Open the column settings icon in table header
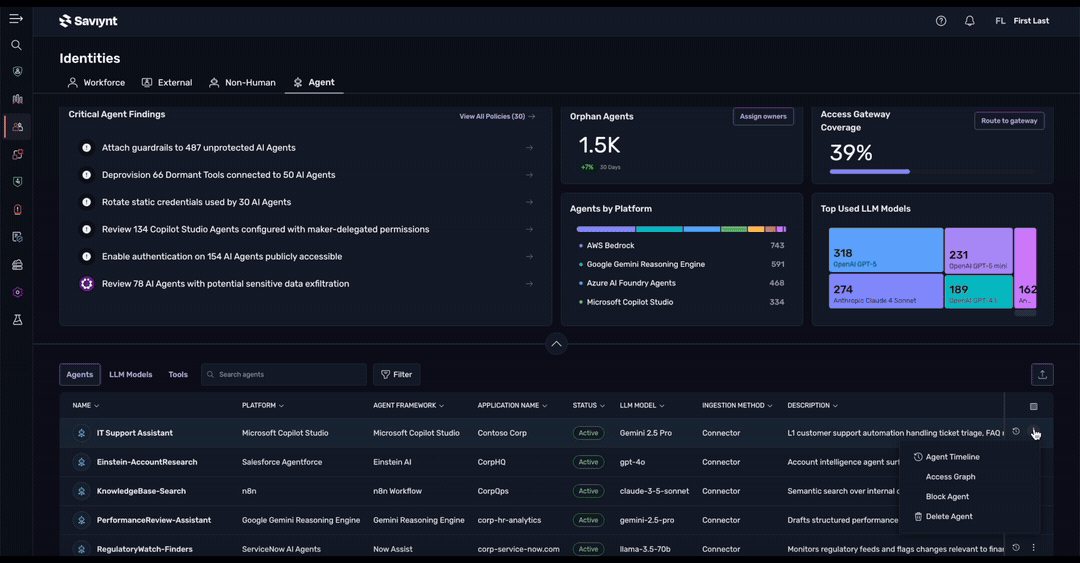Screen dimensions: 1080x563 click(1033, 407)
